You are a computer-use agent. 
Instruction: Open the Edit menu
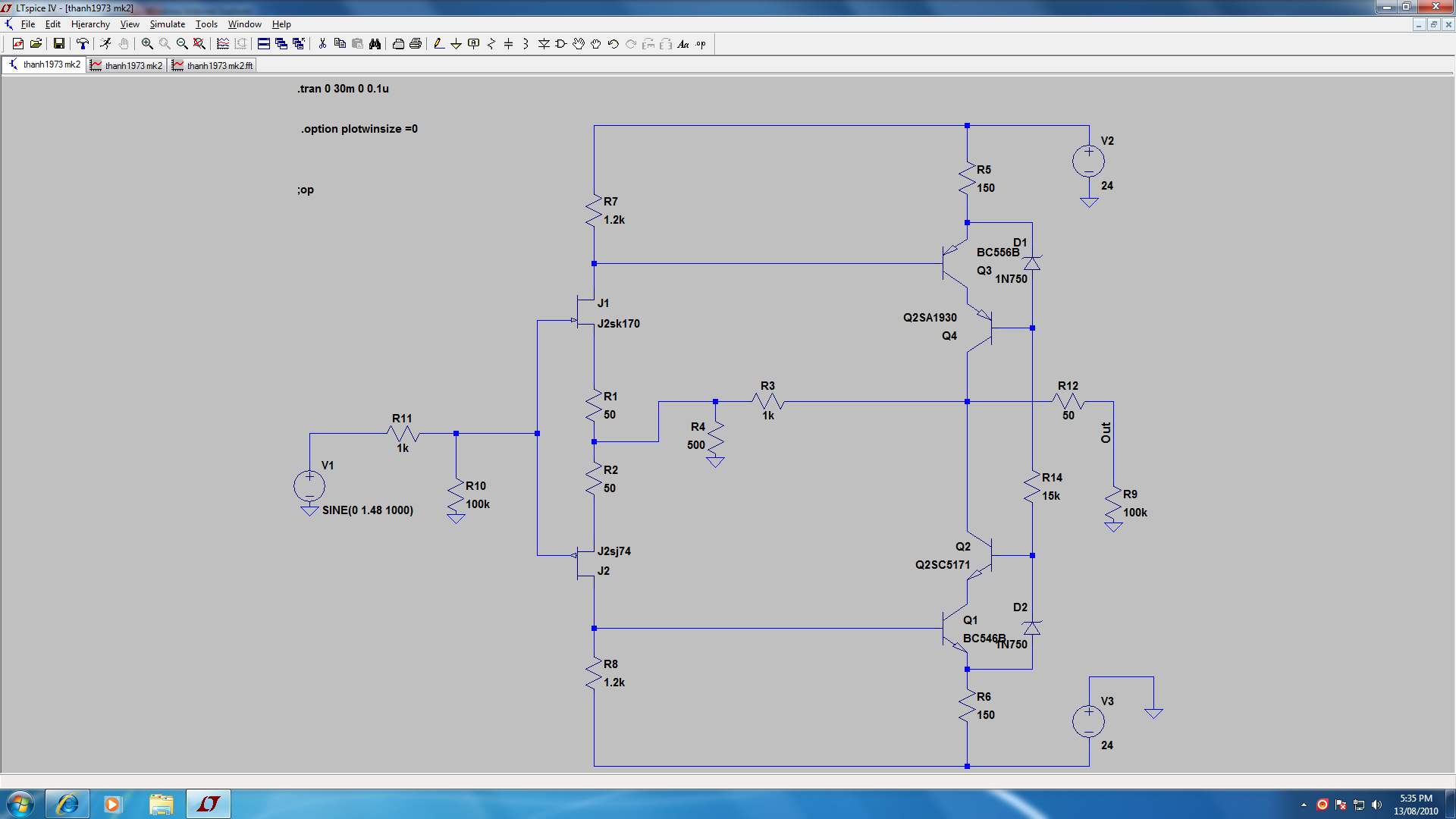coord(52,24)
